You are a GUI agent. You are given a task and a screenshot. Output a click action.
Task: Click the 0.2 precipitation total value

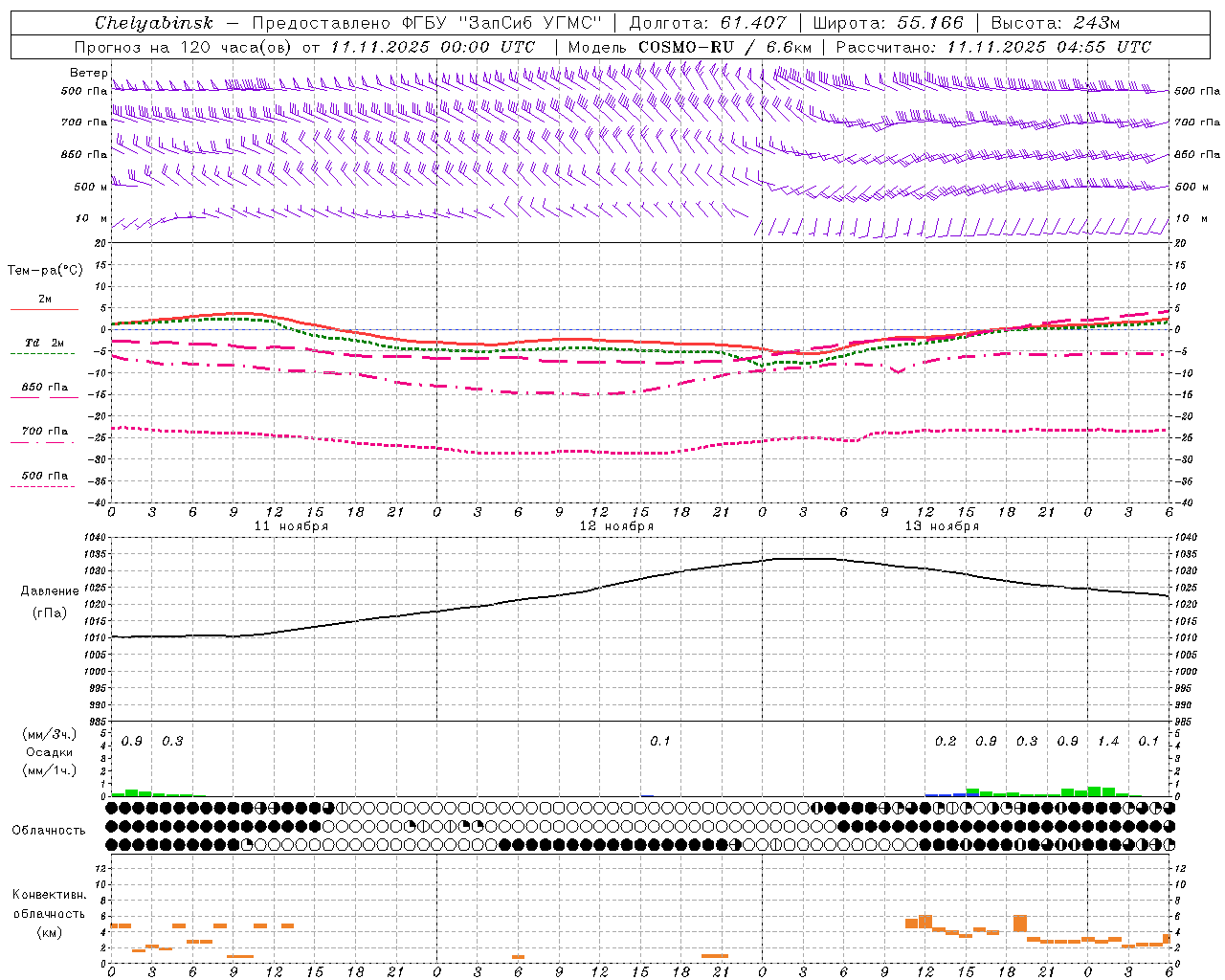[946, 742]
